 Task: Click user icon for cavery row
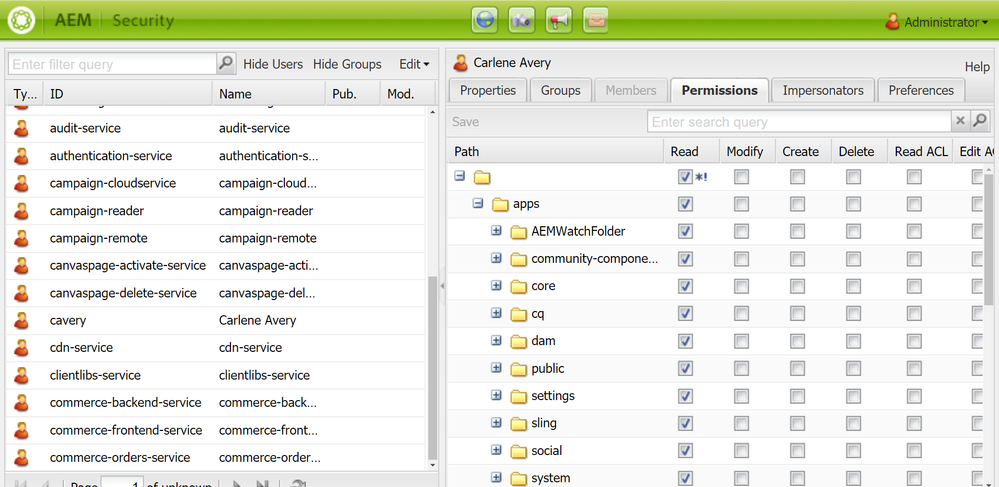[22, 320]
